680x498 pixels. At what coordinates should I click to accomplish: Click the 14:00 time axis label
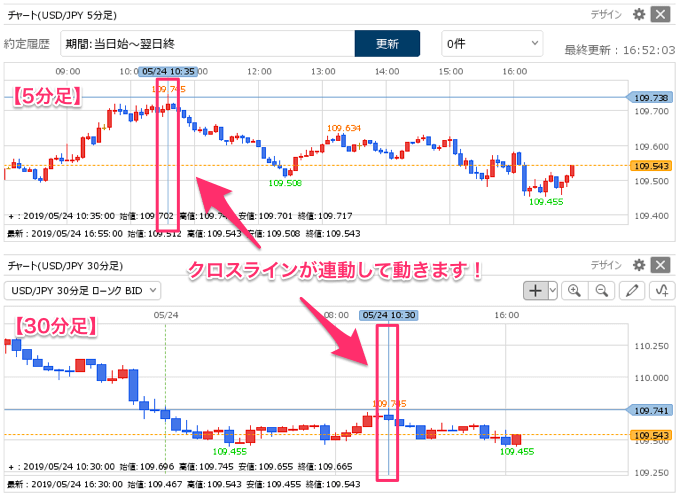point(387,72)
